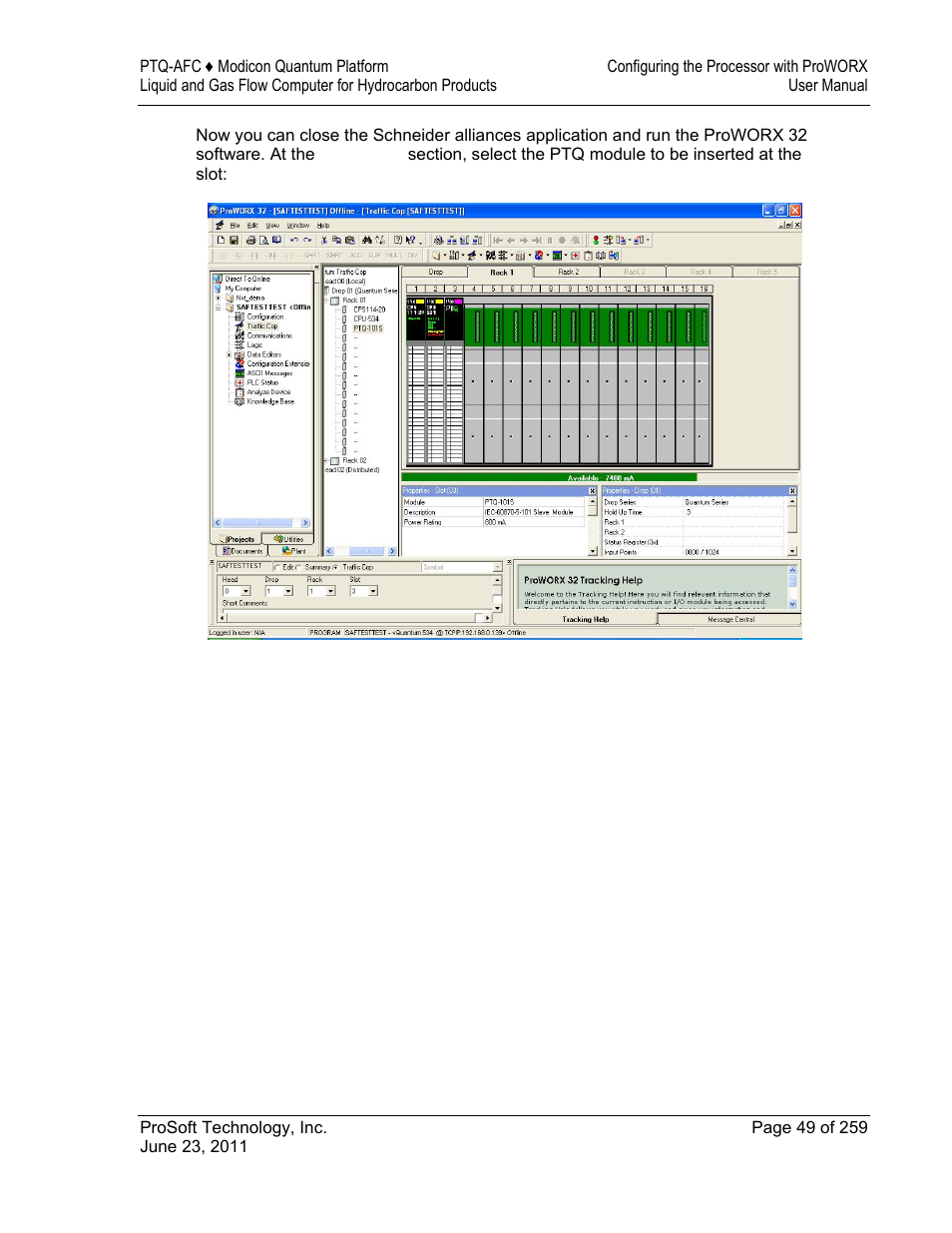The image size is (952, 1233).
Task: Select the Rack 1 tab
Action: pyautogui.click(x=501, y=272)
